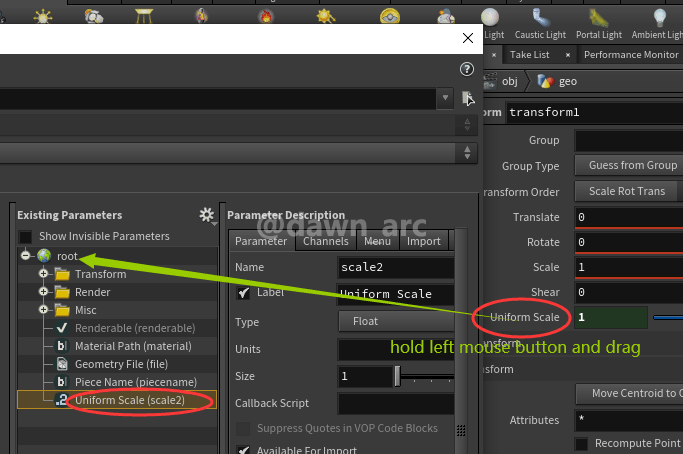Click the Move Centroid to Origin button

pyautogui.click(x=629, y=393)
